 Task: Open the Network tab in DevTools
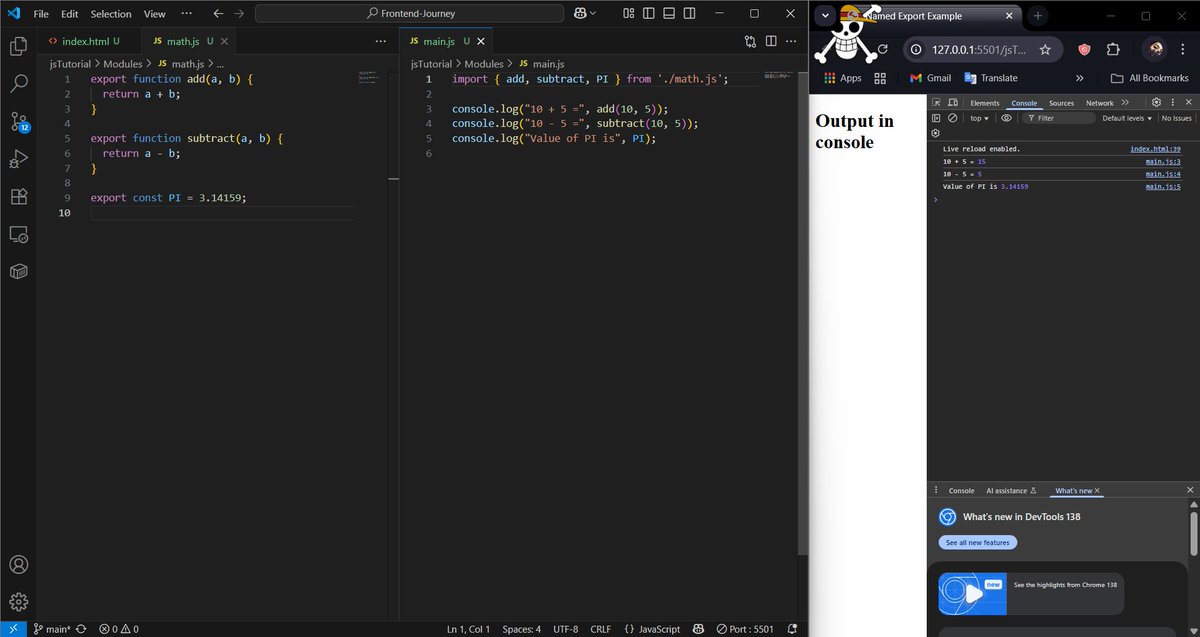tap(1099, 103)
